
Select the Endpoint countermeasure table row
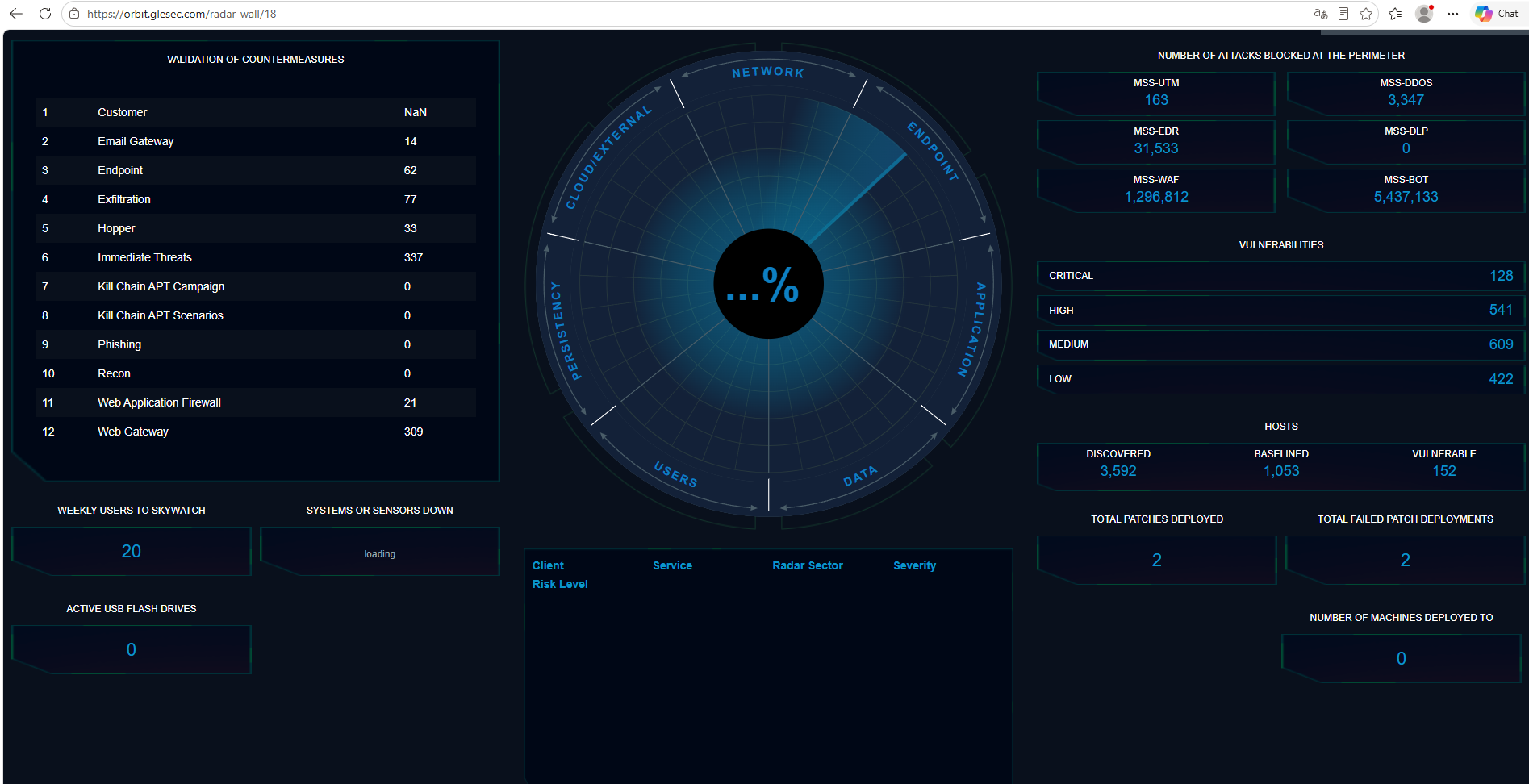256,170
